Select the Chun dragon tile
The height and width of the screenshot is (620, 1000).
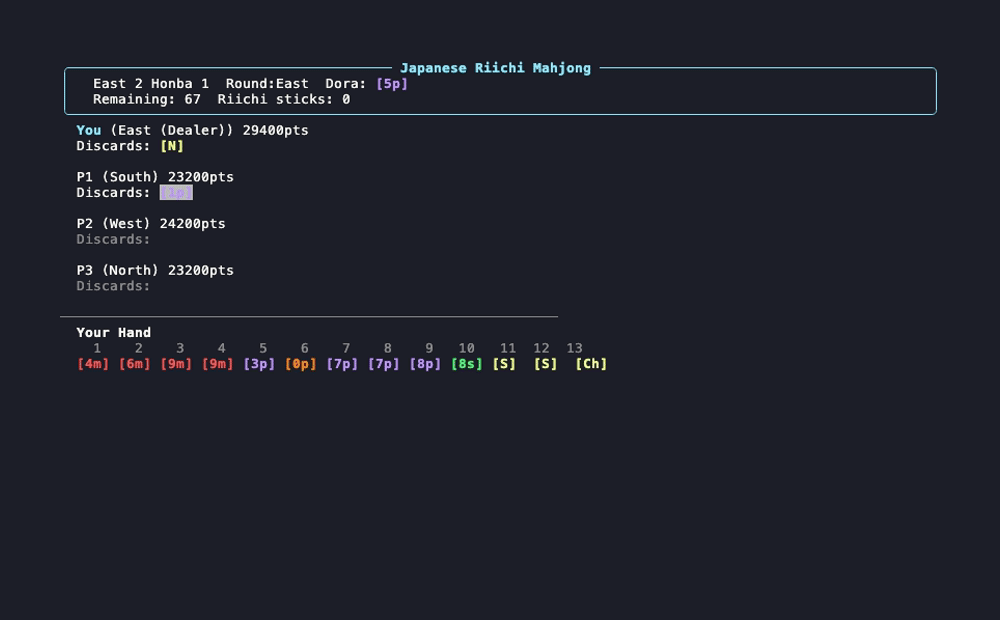pos(591,364)
